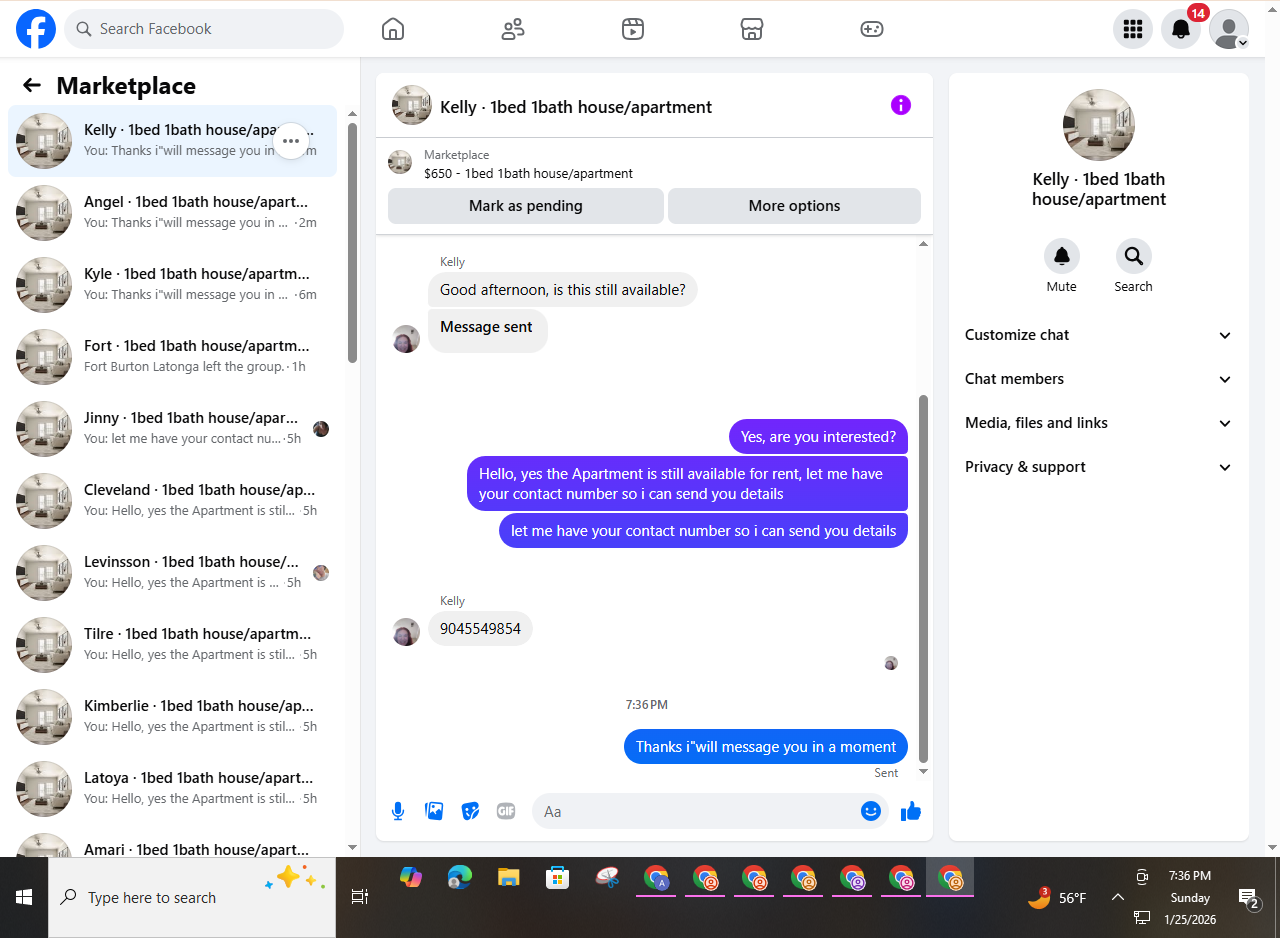Screen dimensions: 1280x938
Task: Click the chat title Kelly · 1bed 1bath house/apartment
Action: pyautogui.click(x=576, y=107)
